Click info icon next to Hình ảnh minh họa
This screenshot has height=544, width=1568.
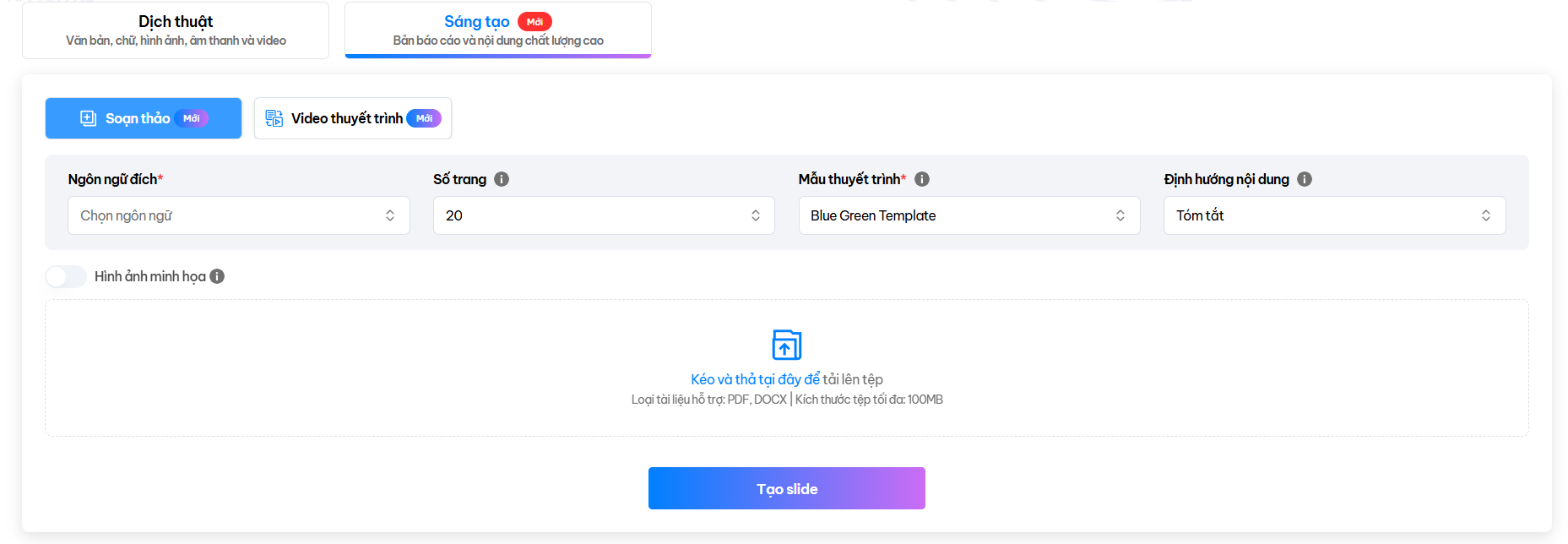coord(217,276)
